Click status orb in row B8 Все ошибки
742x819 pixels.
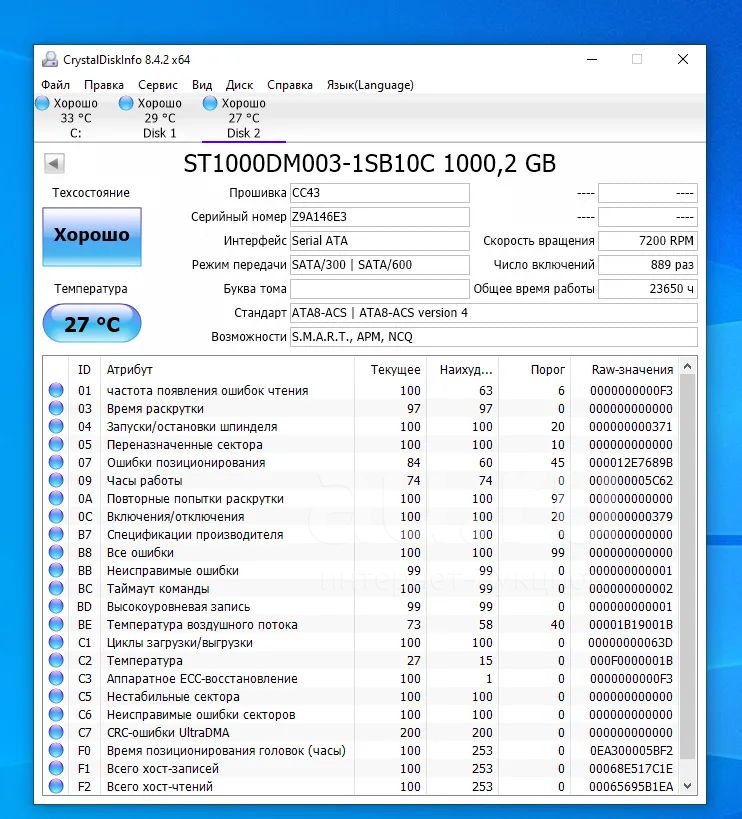[x=56, y=552]
